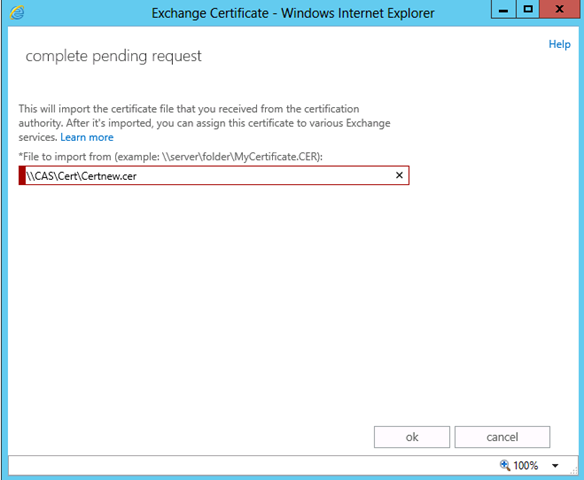Dismiss the dialog with the cancel button
Screen dimensions: 584x480
tap(502, 437)
